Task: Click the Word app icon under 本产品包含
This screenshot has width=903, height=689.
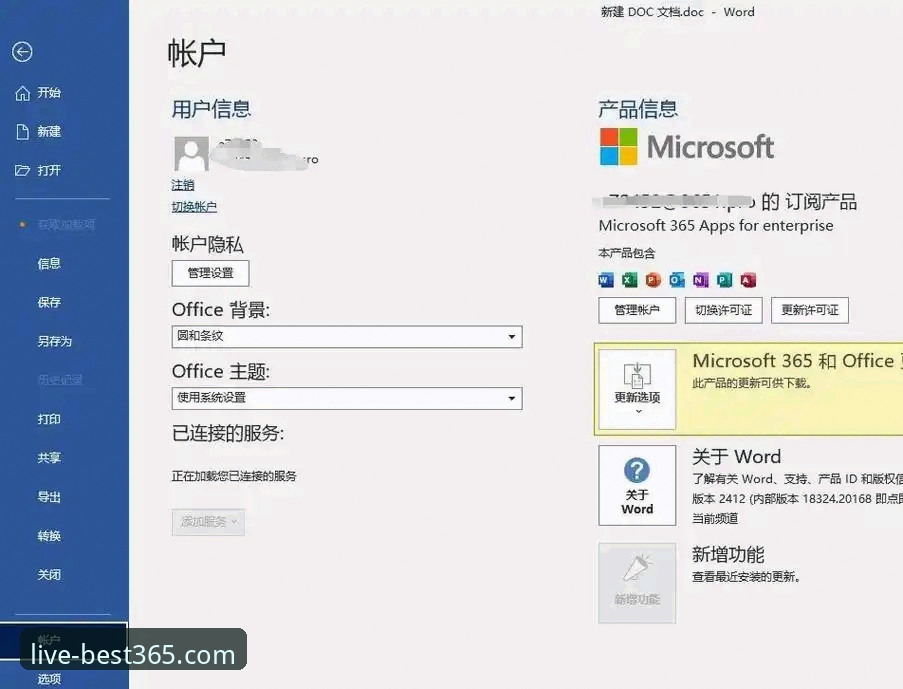Action: 606,280
